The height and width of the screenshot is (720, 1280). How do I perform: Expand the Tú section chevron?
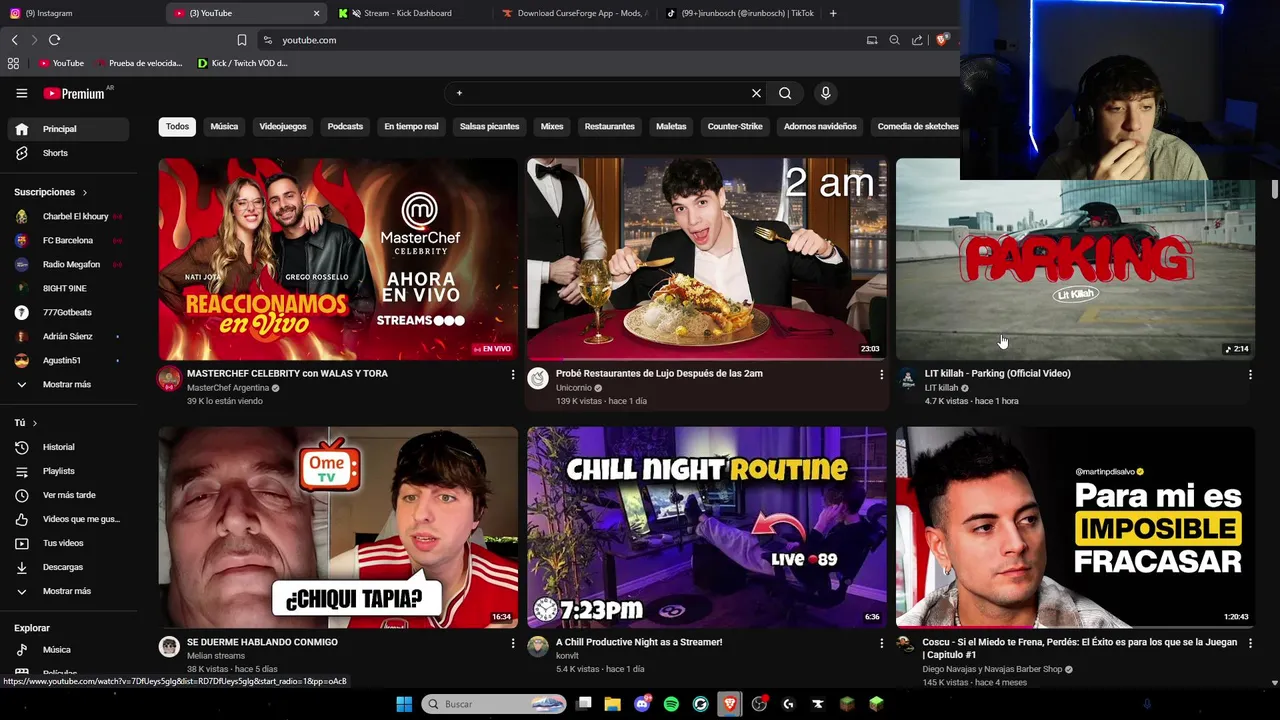(x=34, y=423)
